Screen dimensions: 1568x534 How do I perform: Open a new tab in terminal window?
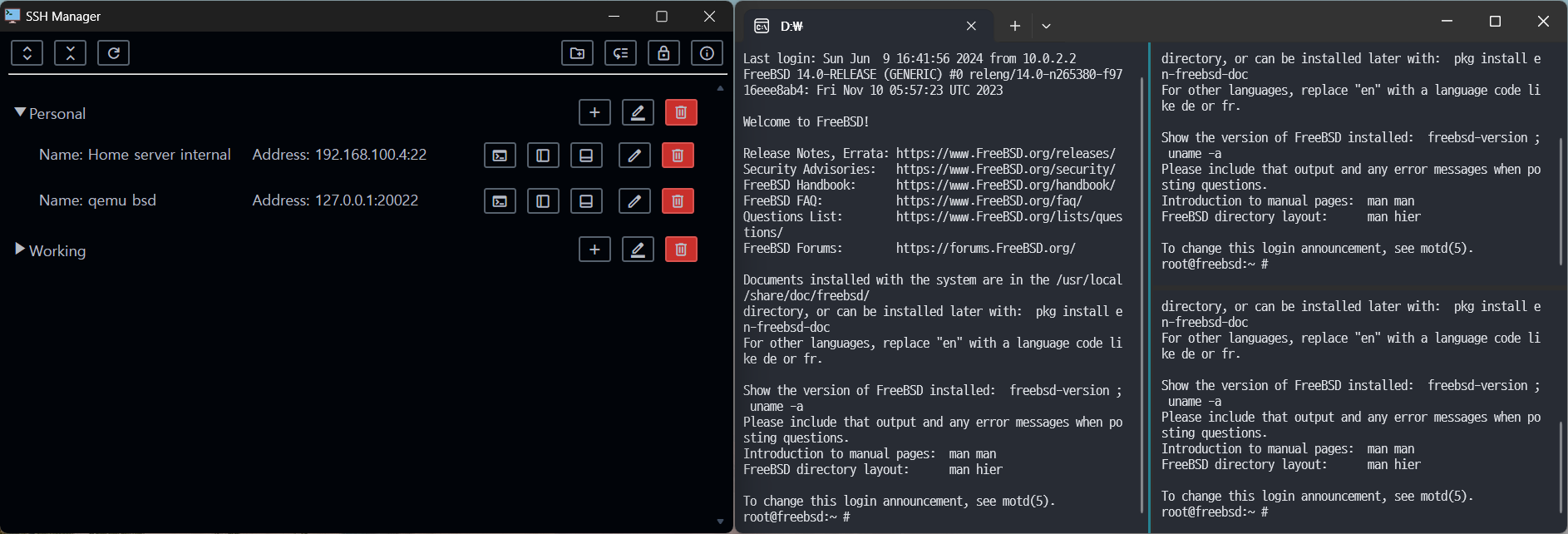point(1014,26)
